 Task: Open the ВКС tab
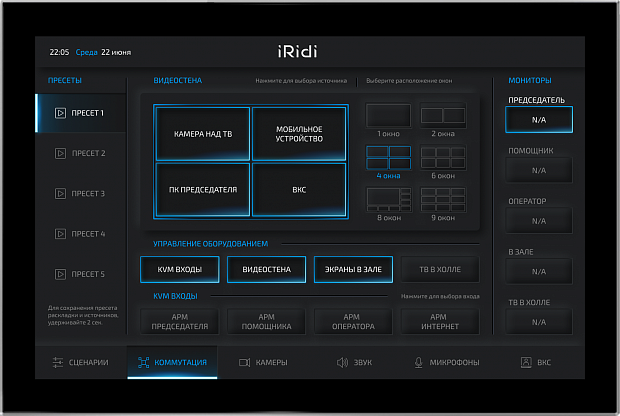tap(537, 362)
